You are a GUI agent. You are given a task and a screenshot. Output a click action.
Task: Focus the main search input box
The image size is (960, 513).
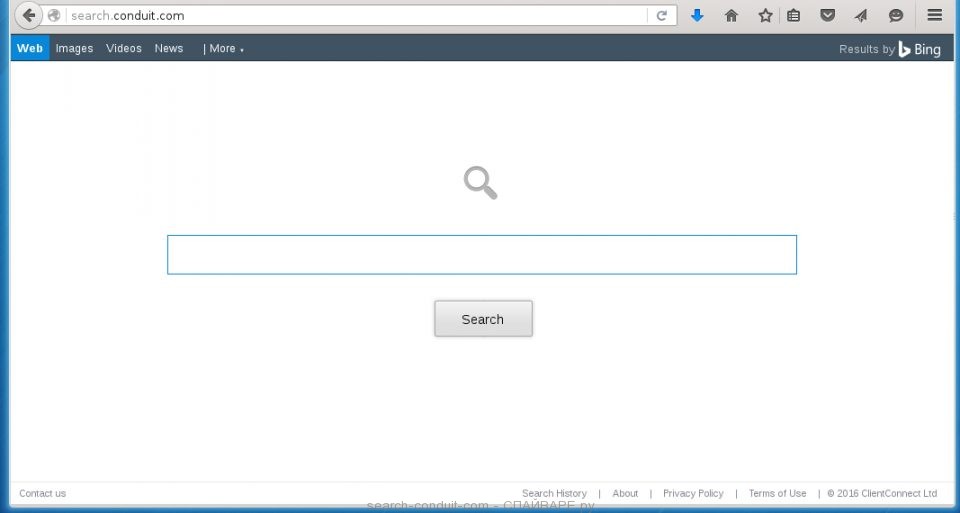(481, 255)
